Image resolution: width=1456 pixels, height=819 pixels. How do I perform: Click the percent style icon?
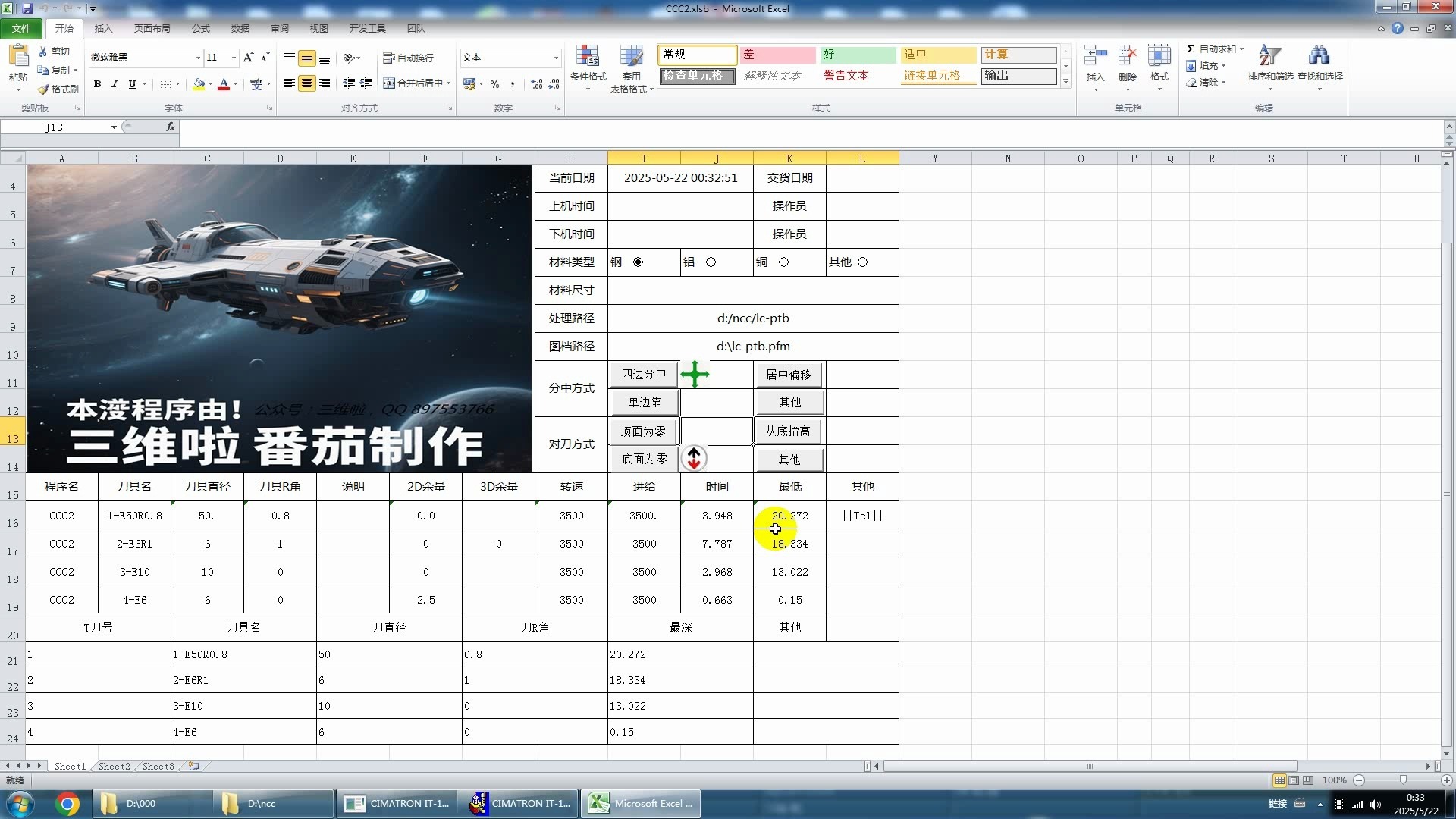494,84
